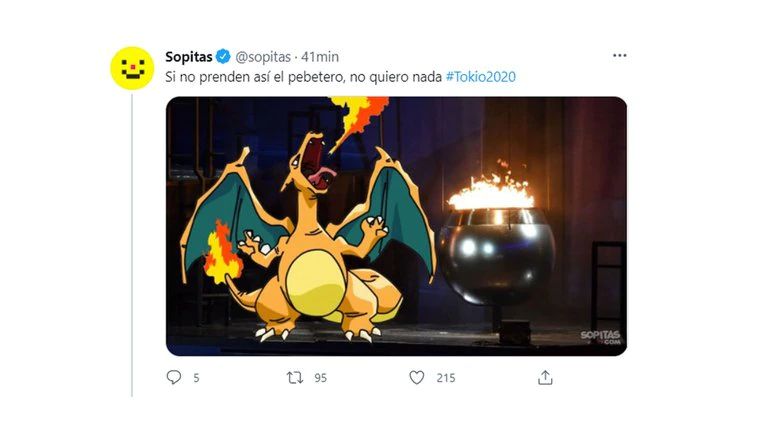Select the tweet text about el pebetero
Image resolution: width=768 pixels, height=432 pixels.
pos(304,77)
